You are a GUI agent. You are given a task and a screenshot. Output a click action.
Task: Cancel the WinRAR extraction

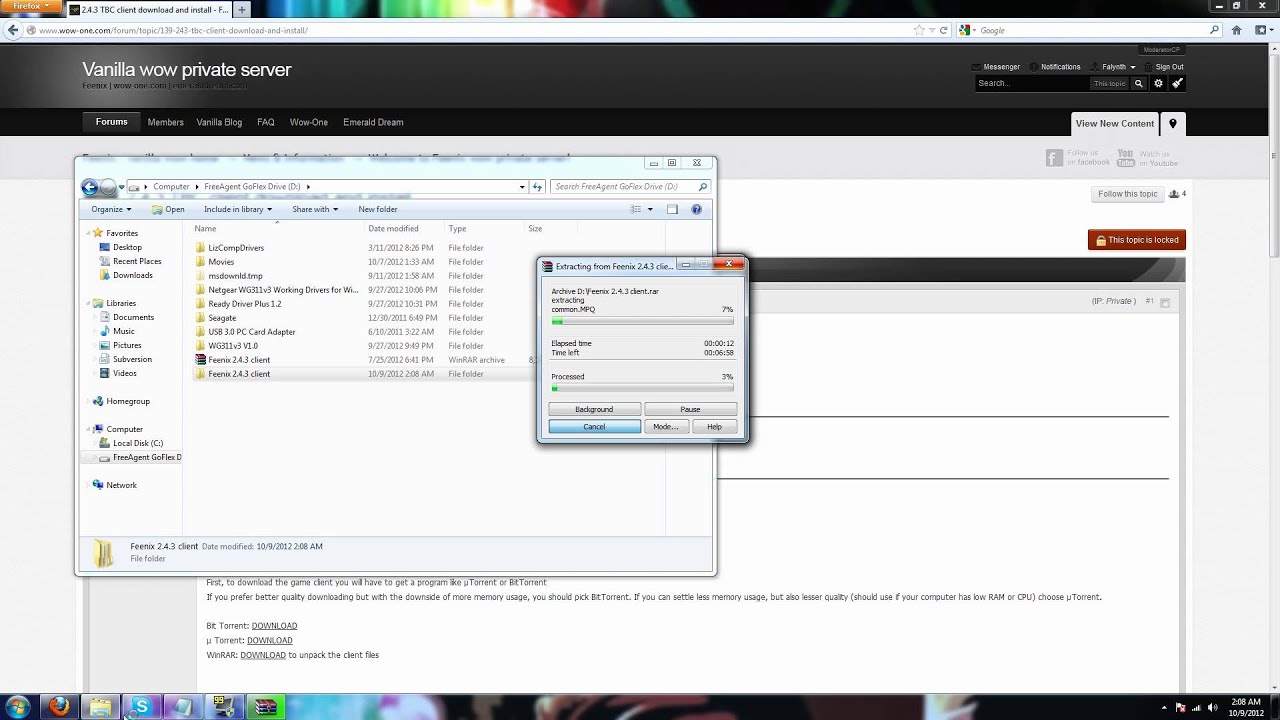(x=594, y=427)
